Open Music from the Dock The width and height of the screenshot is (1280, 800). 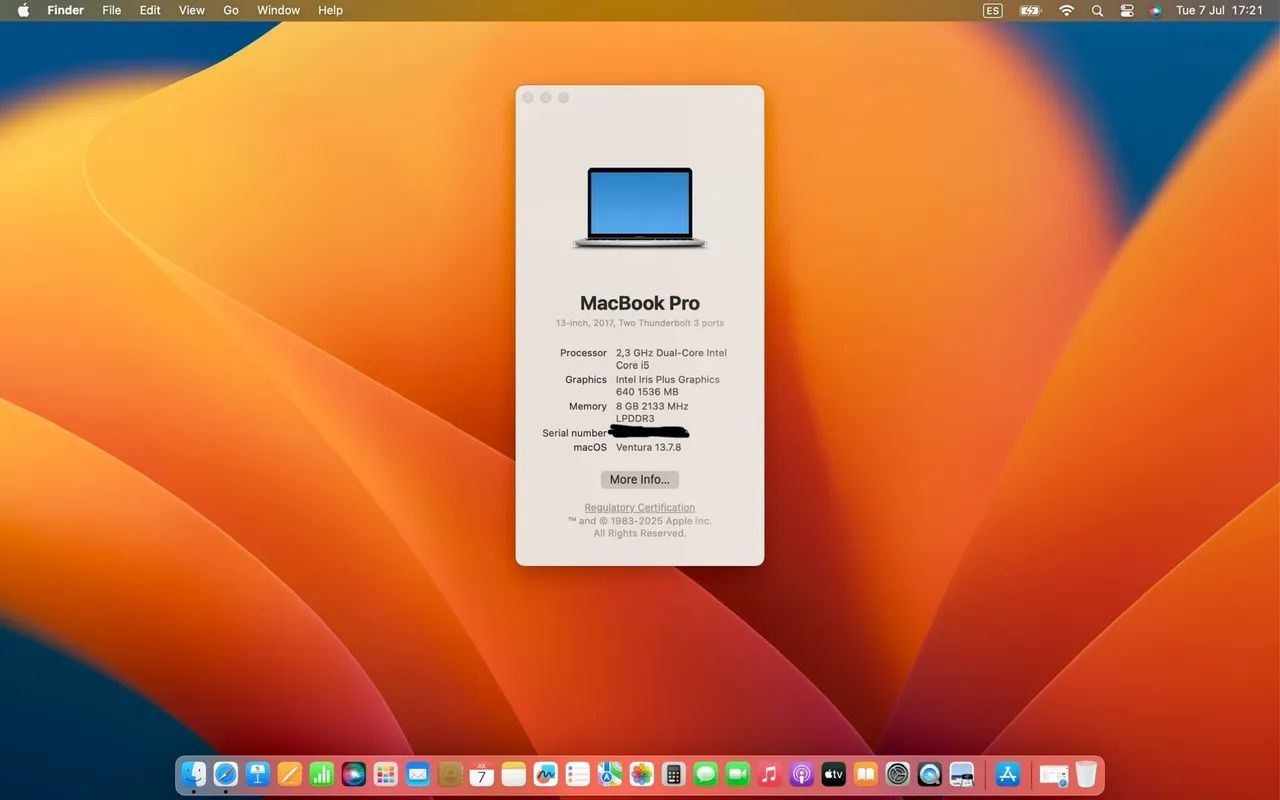[x=770, y=774]
